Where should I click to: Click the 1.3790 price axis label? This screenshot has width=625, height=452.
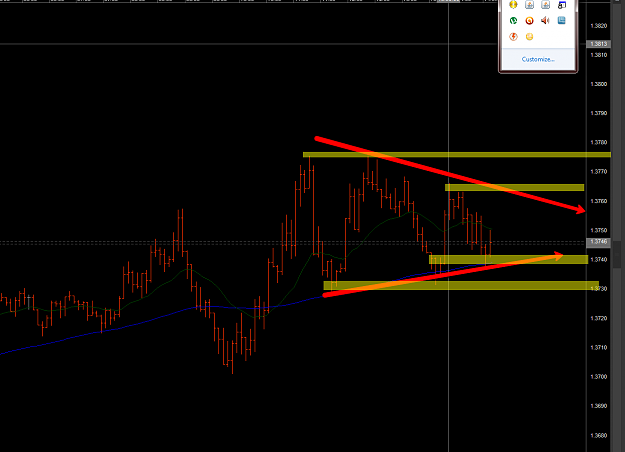tap(599, 113)
